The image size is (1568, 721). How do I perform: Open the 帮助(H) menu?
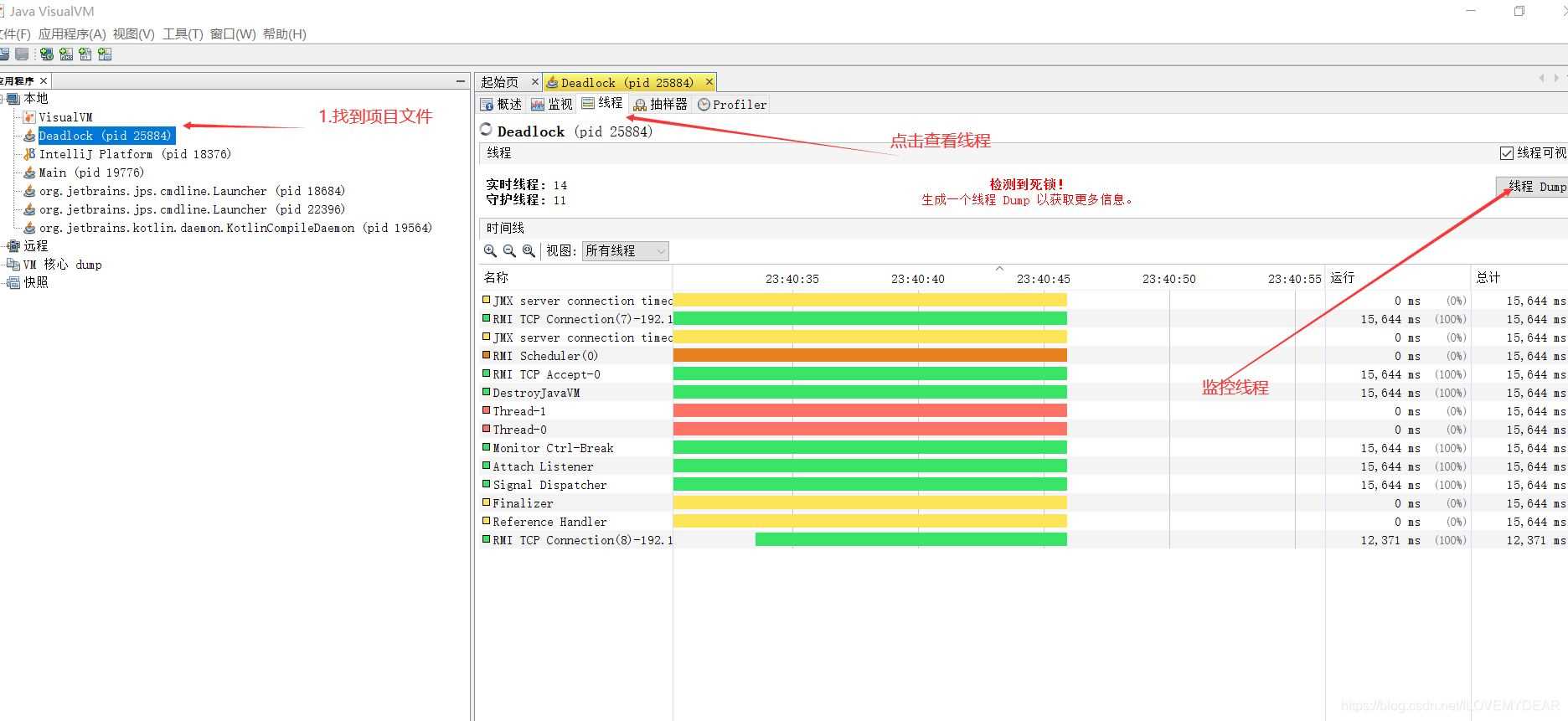pos(285,34)
